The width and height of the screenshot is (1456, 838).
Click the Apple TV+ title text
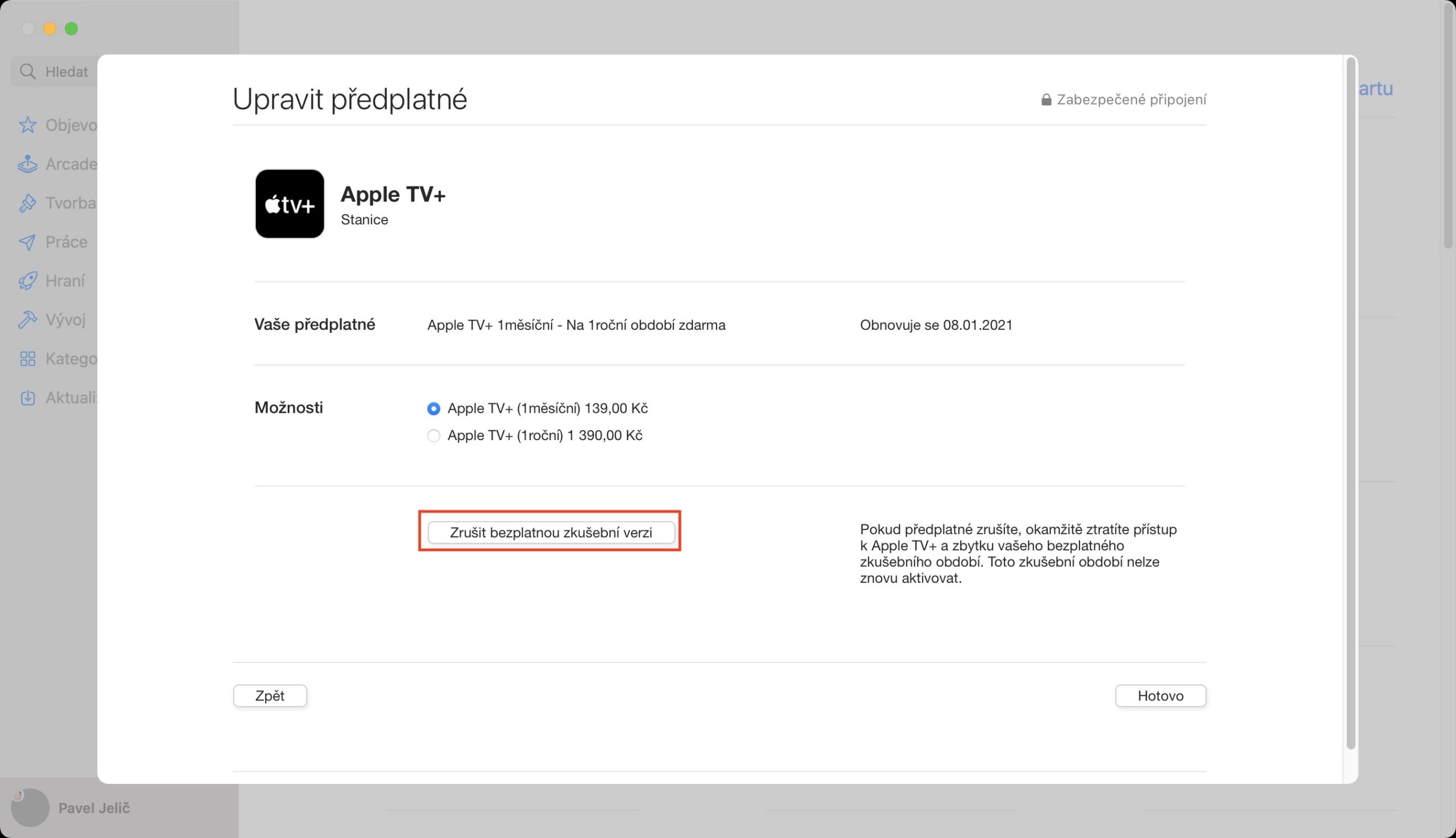click(393, 194)
